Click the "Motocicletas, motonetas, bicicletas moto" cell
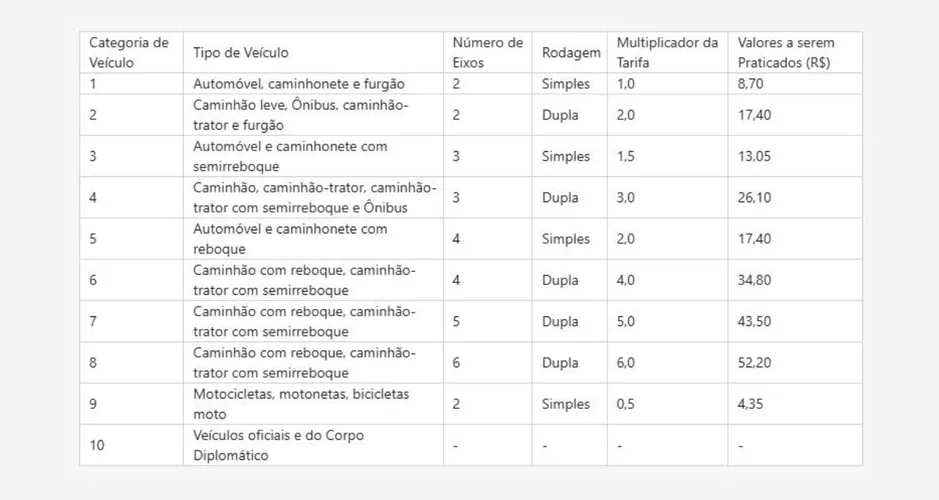Screen dimensions: 939x500 coord(300,404)
